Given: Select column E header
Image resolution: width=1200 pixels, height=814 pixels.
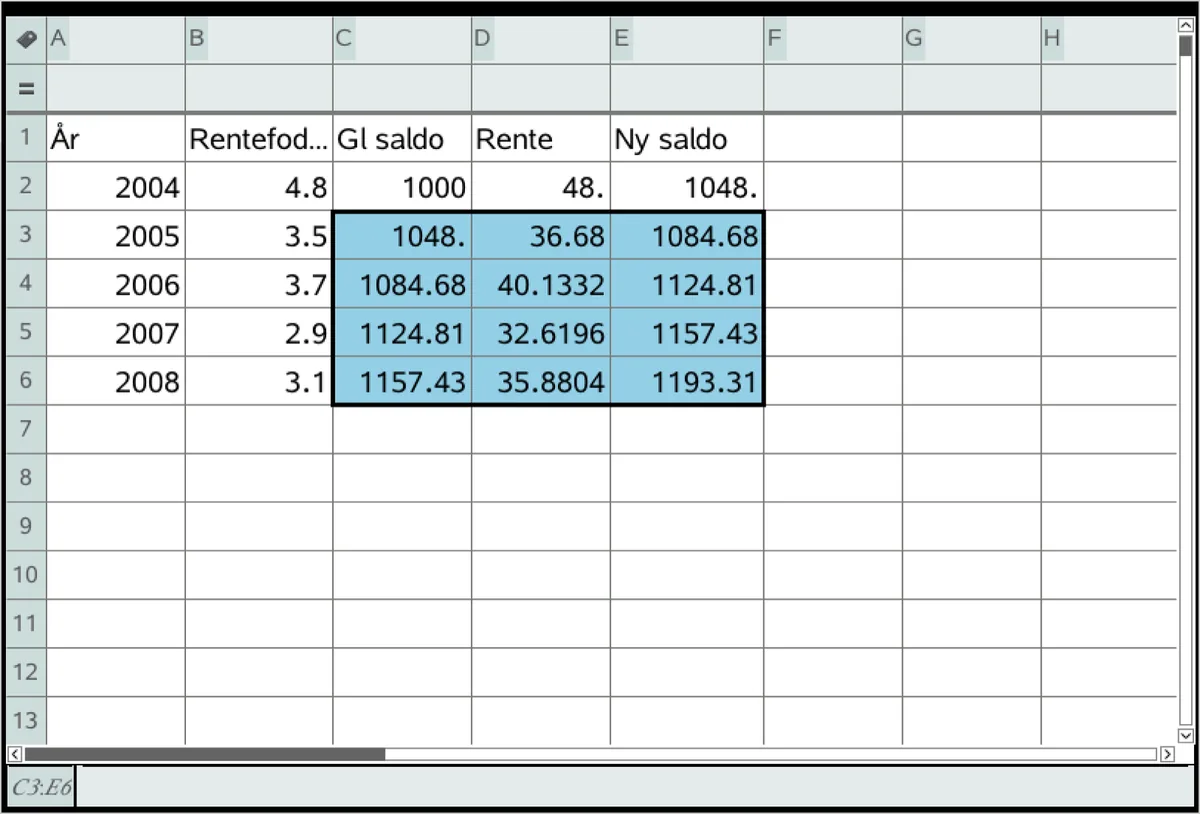Looking at the screenshot, I should click(687, 40).
